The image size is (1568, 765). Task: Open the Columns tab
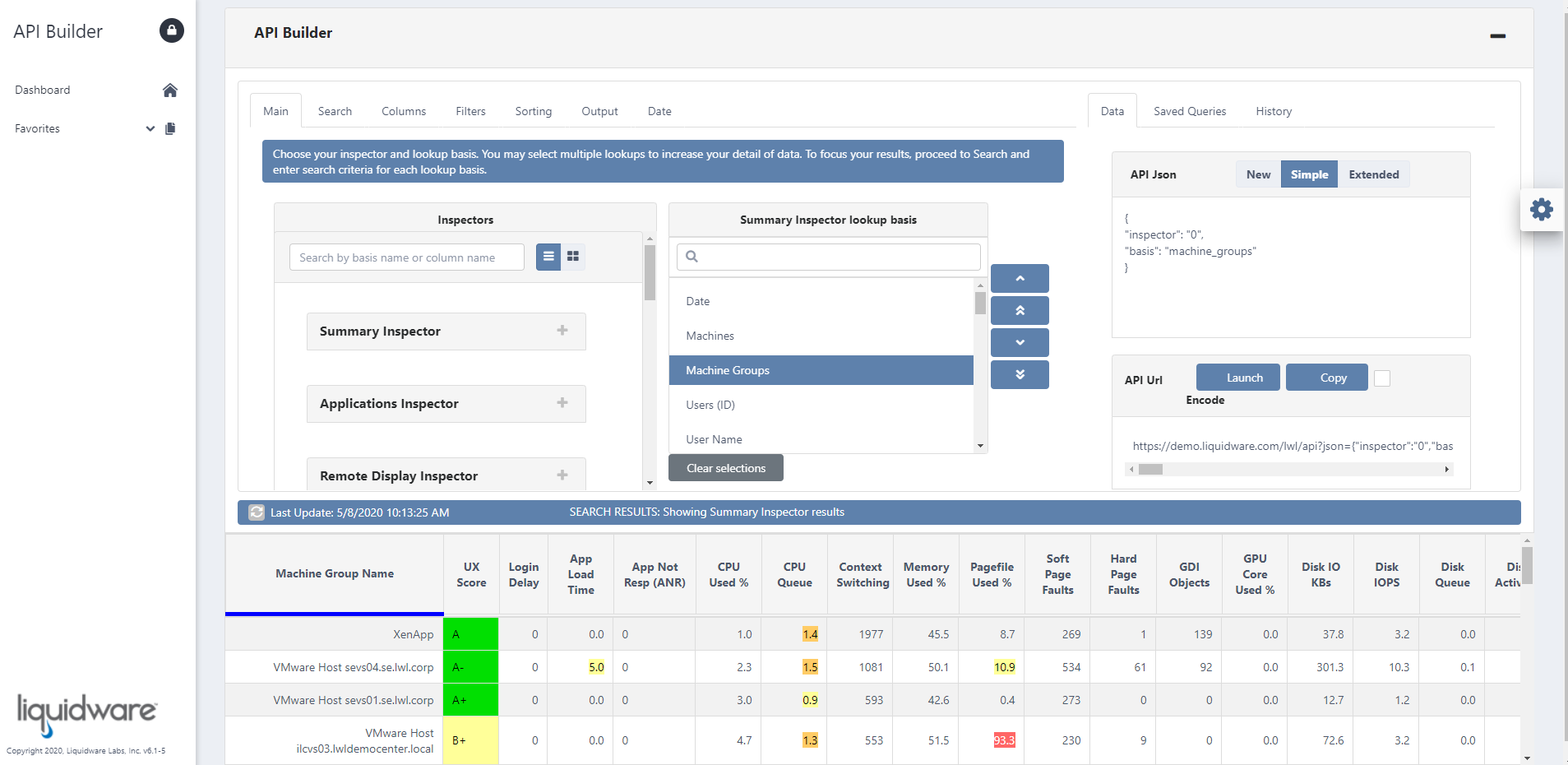pos(404,111)
